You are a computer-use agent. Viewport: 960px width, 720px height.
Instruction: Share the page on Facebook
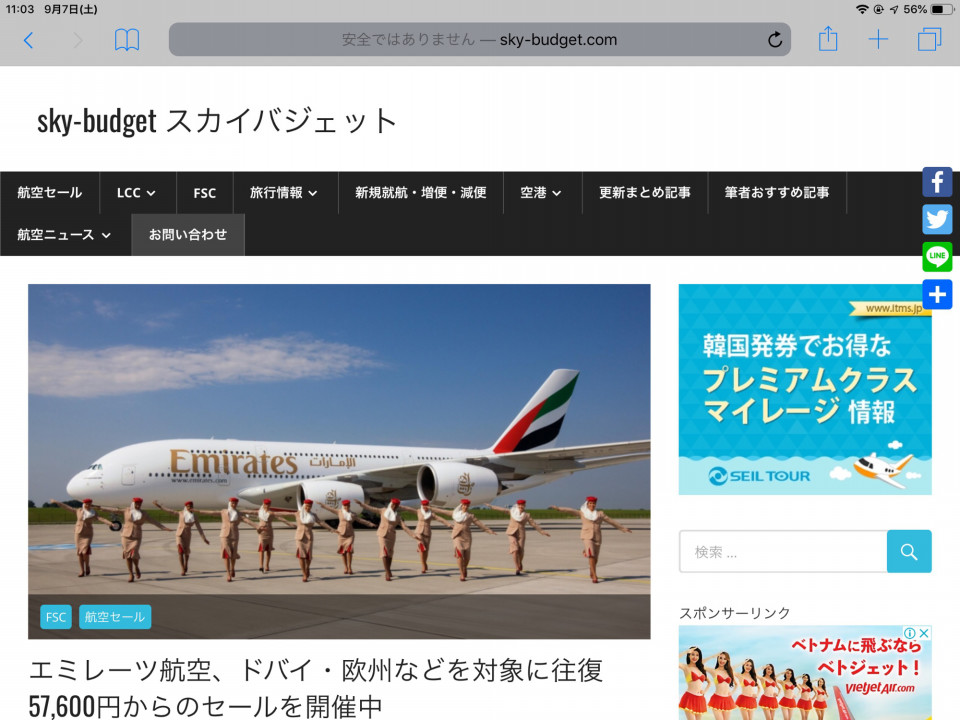(937, 182)
